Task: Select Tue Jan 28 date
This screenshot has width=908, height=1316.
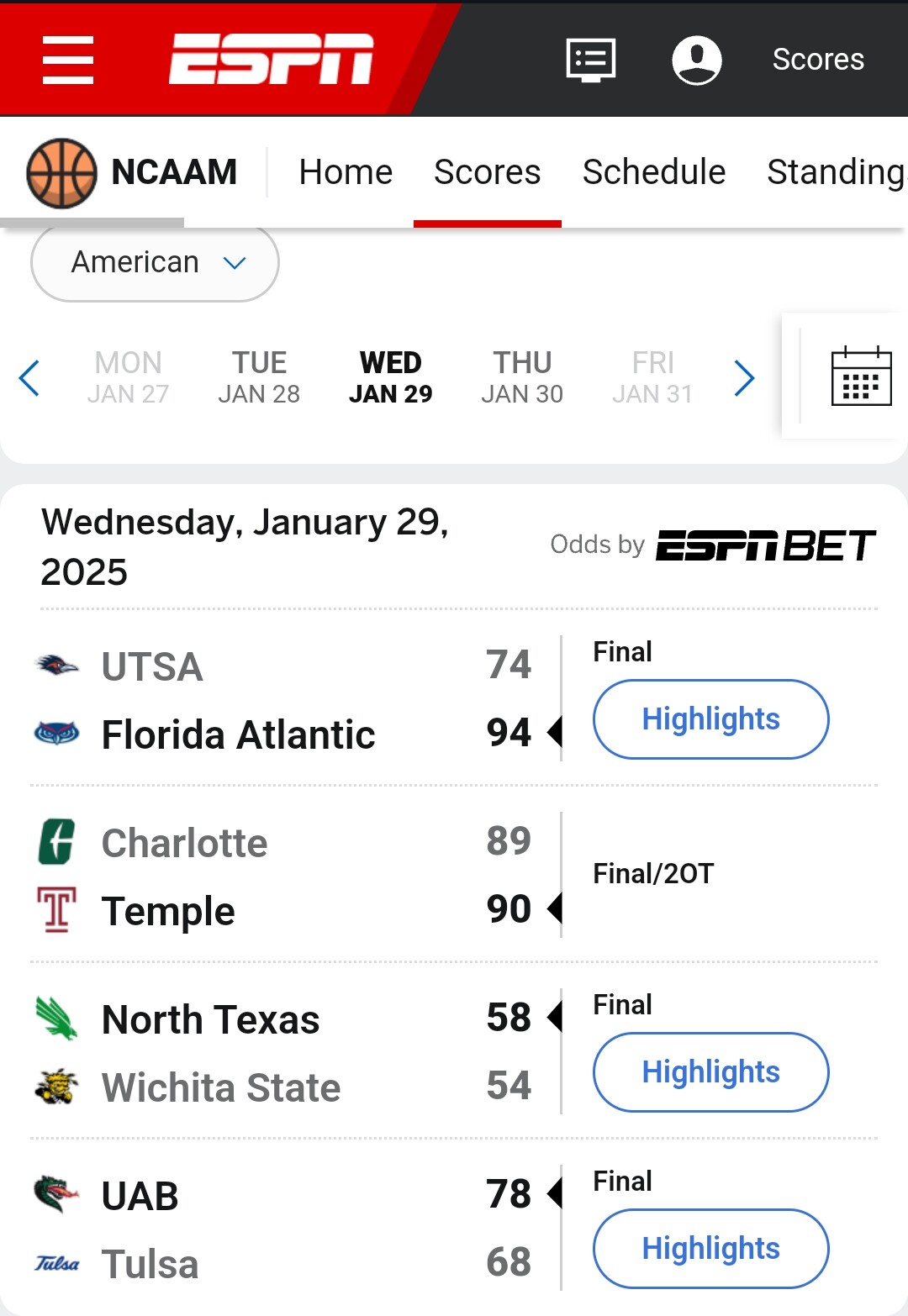Action: click(x=259, y=377)
